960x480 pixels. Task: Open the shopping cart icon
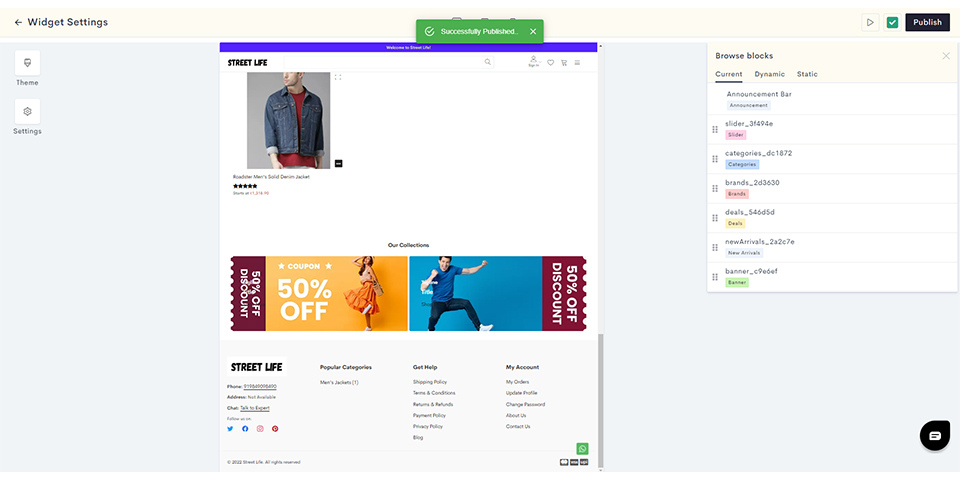click(564, 62)
